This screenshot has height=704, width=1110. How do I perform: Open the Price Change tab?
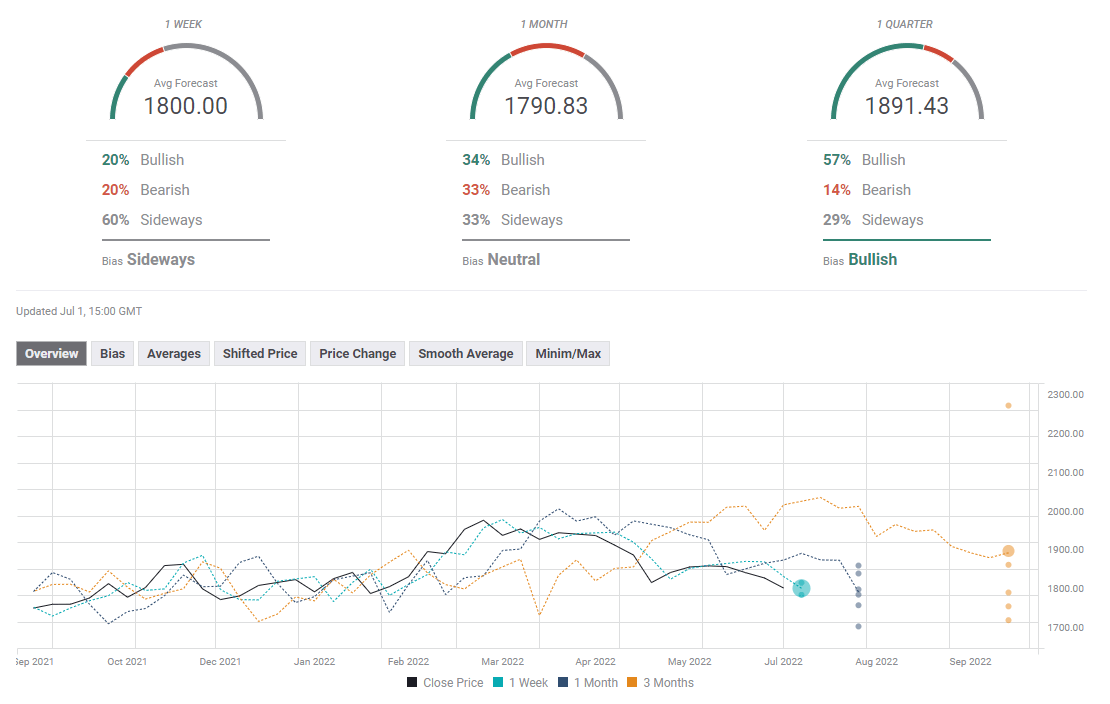coord(358,354)
